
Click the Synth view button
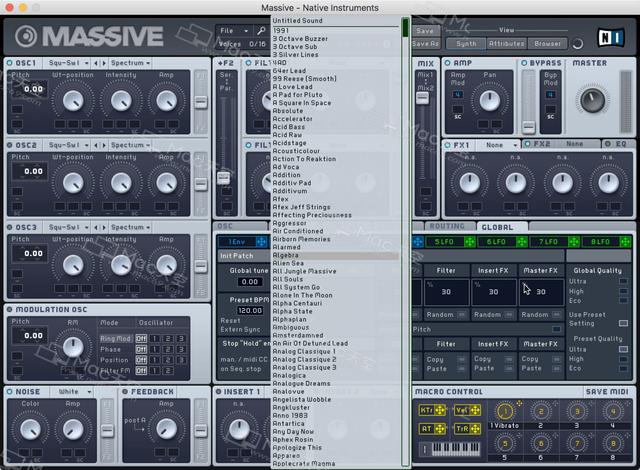tap(466, 44)
